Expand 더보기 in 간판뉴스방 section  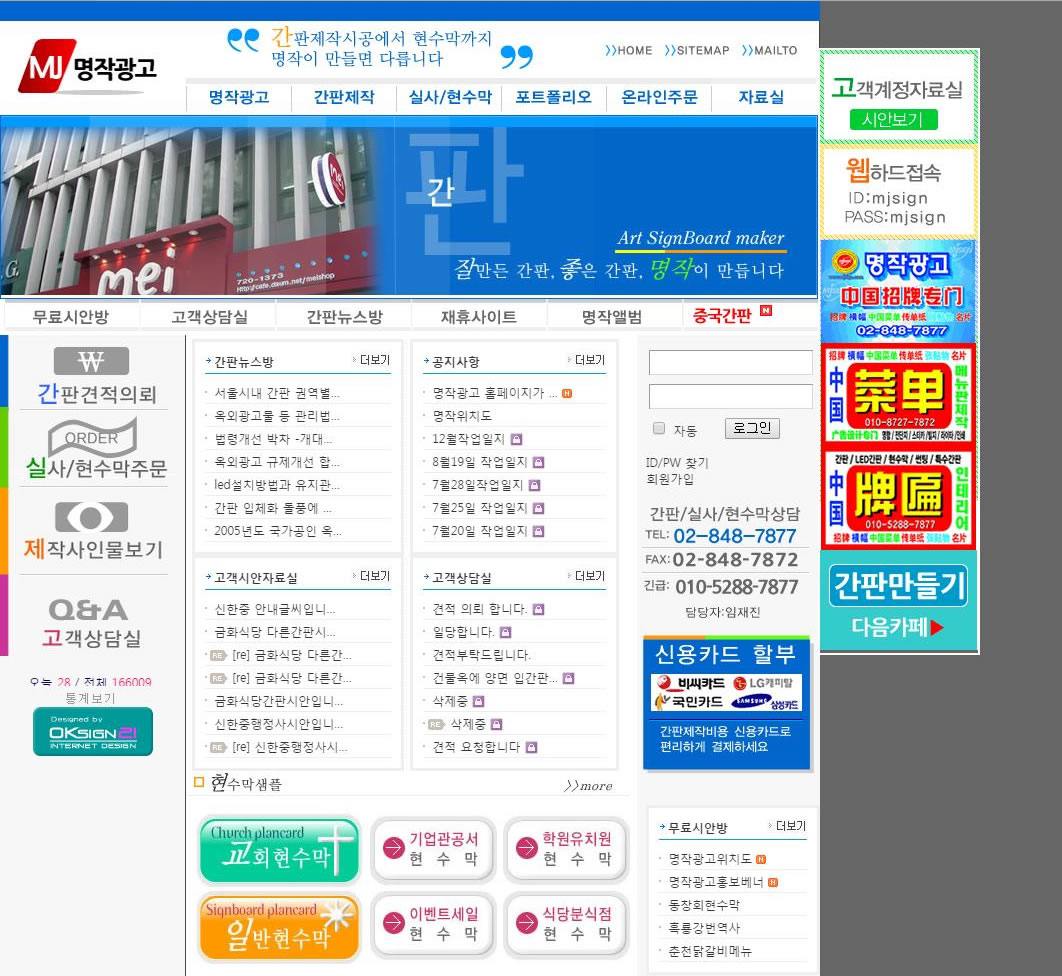[371, 360]
